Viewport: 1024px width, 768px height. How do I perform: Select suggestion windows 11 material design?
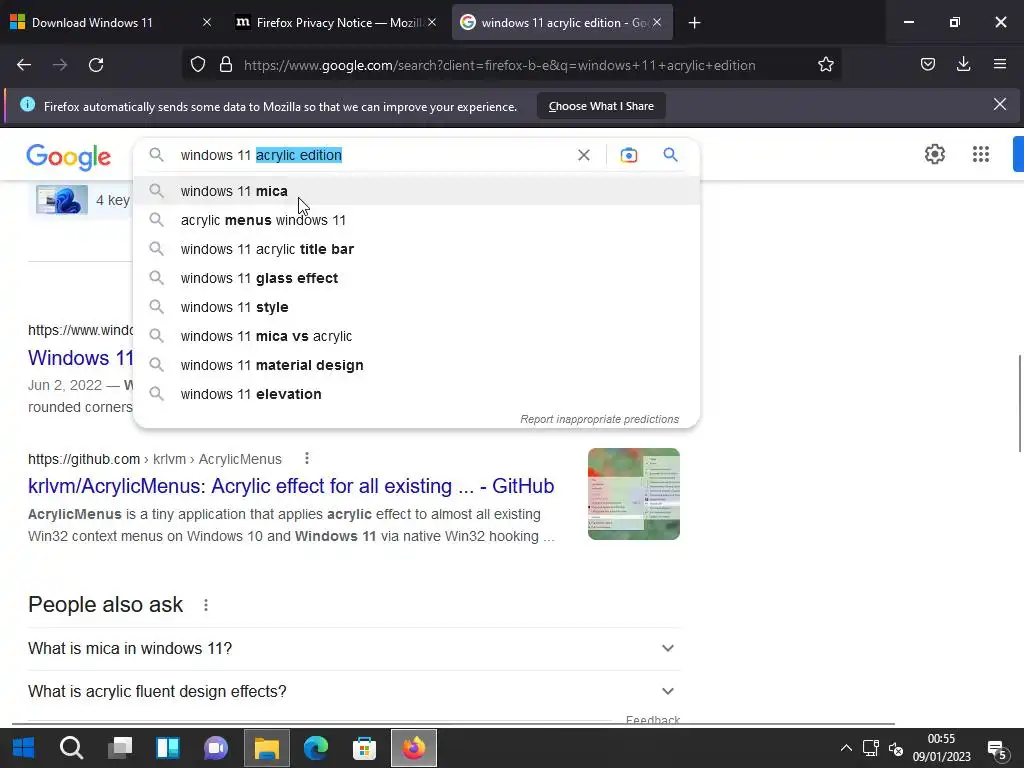[x=416, y=365]
